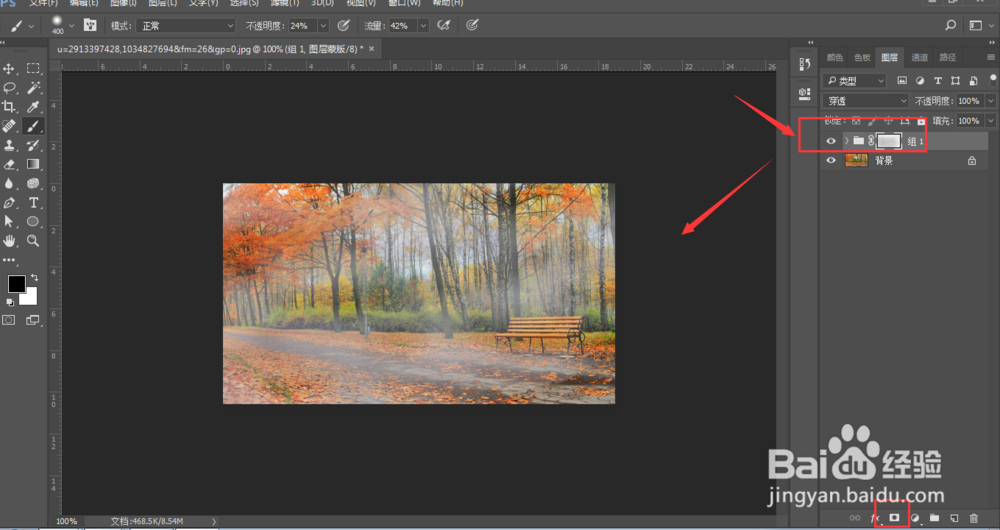Select the Rectangular Marquee tool

pos(33,68)
